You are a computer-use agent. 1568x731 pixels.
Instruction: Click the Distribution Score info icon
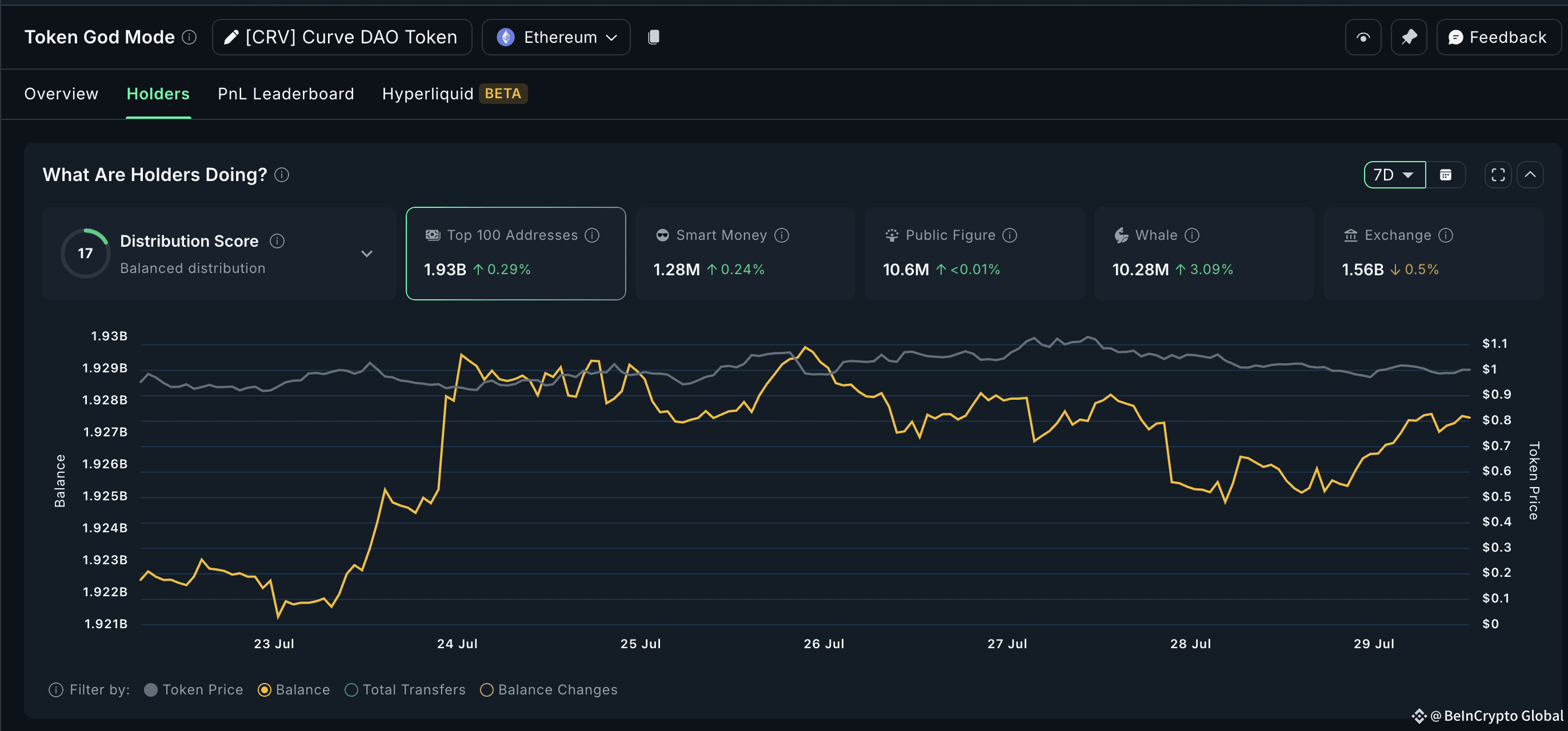[277, 242]
